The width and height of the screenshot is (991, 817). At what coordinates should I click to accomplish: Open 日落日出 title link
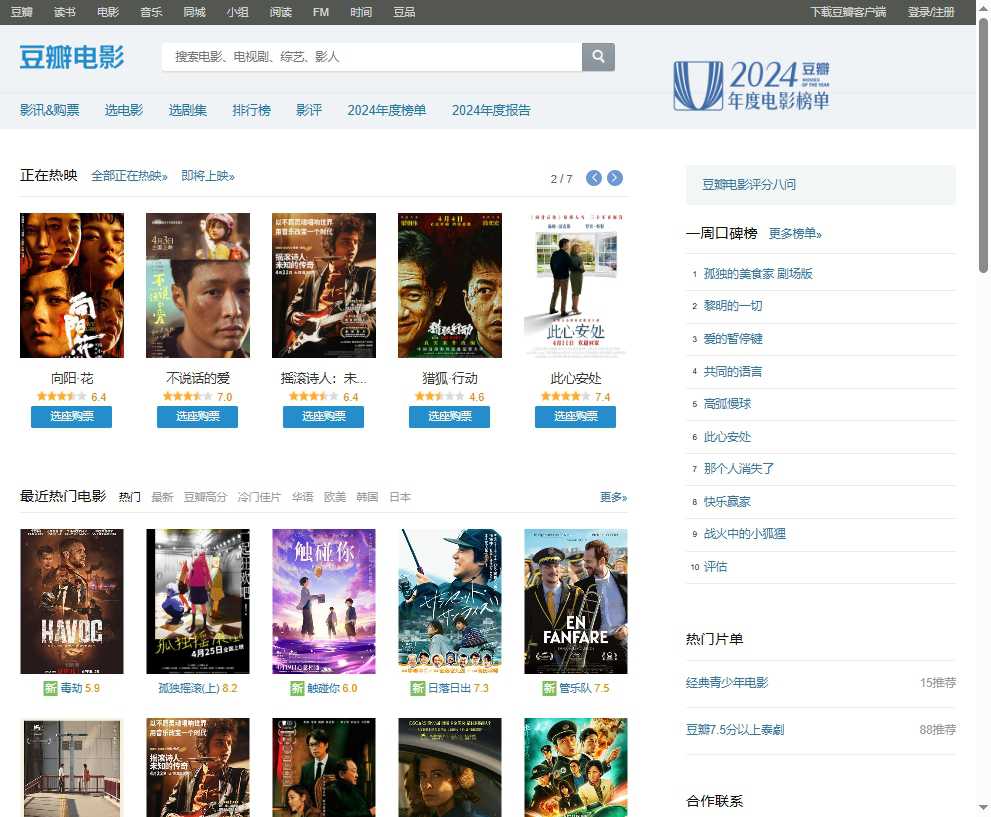[449, 688]
